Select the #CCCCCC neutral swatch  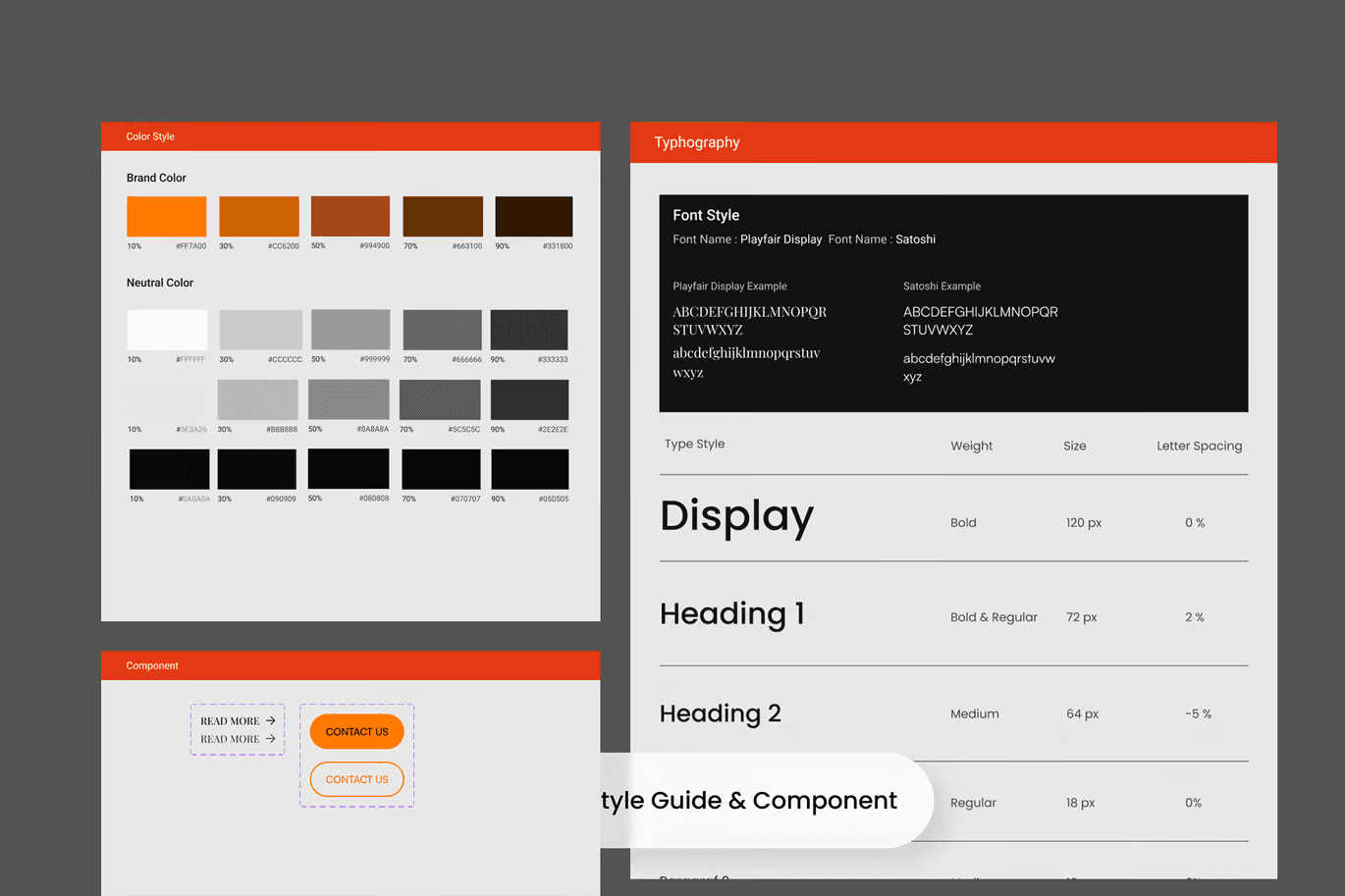click(x=260, y=330)
